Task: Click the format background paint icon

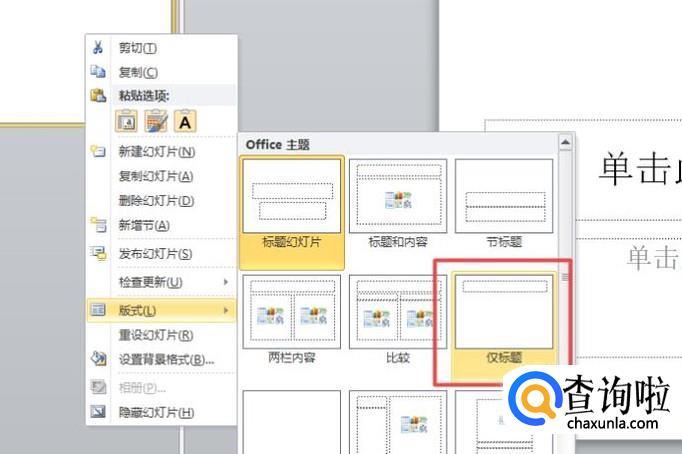Action: coord(98,358)
